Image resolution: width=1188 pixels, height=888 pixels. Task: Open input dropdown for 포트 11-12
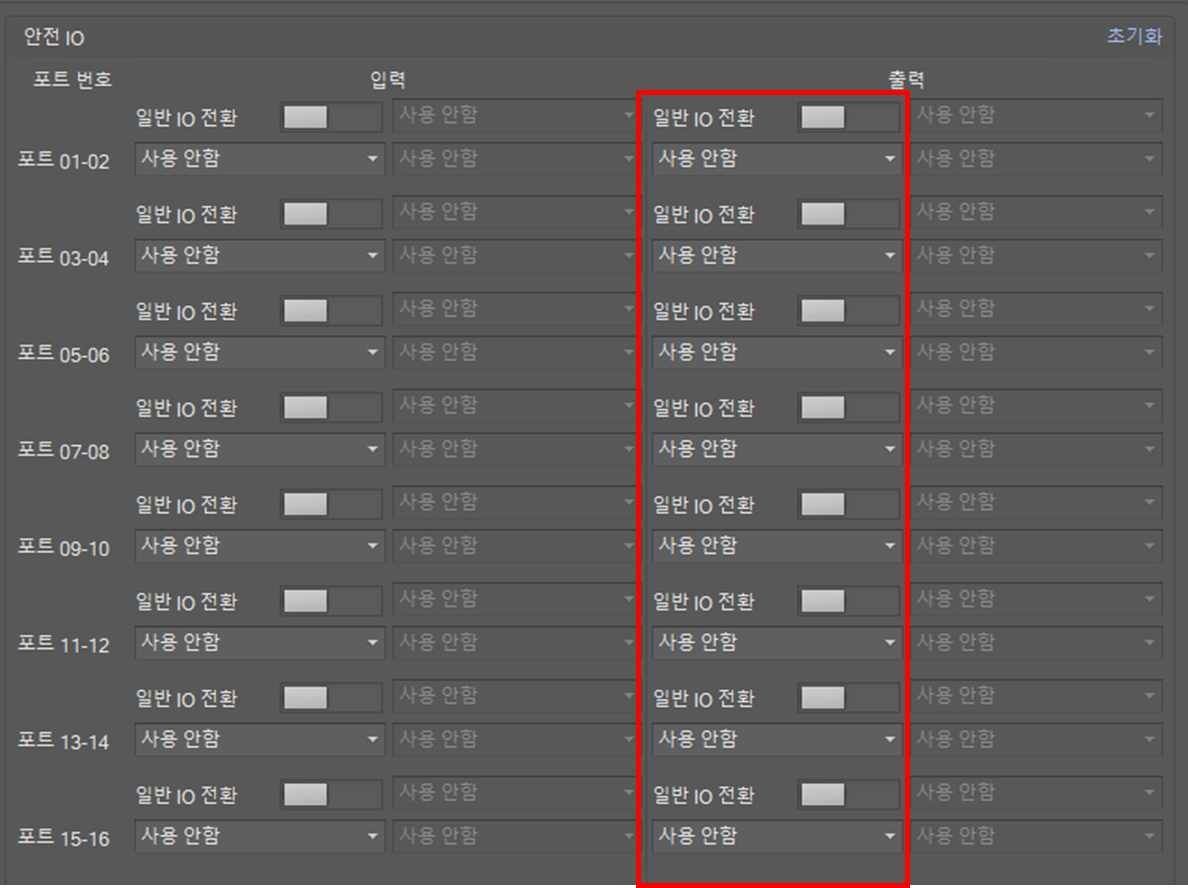[259, 643]
